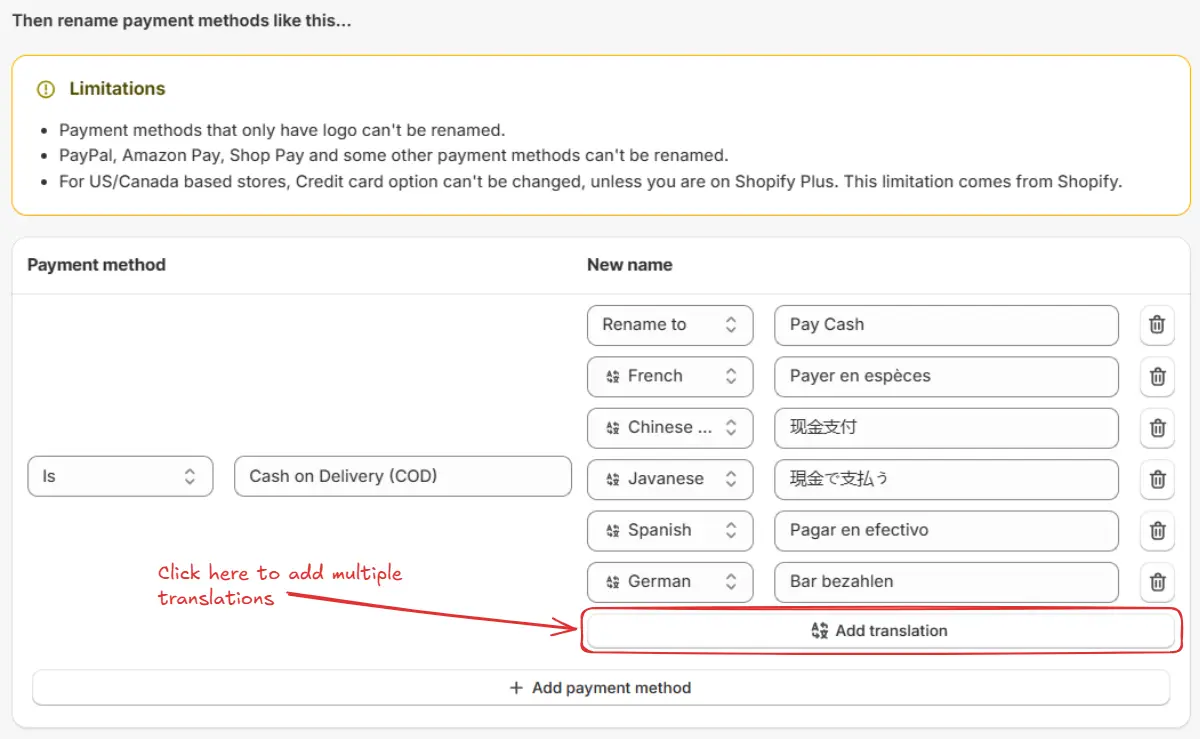
Task: Open the Spanish language dropdown
Action: (x=670, y=531)
